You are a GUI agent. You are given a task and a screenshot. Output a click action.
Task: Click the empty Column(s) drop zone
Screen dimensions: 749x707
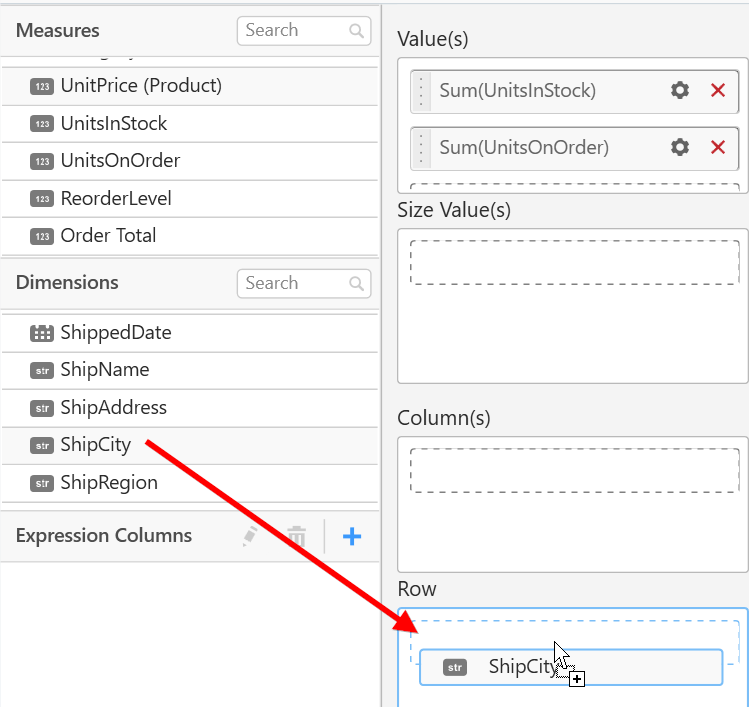[x=574, y=470]
